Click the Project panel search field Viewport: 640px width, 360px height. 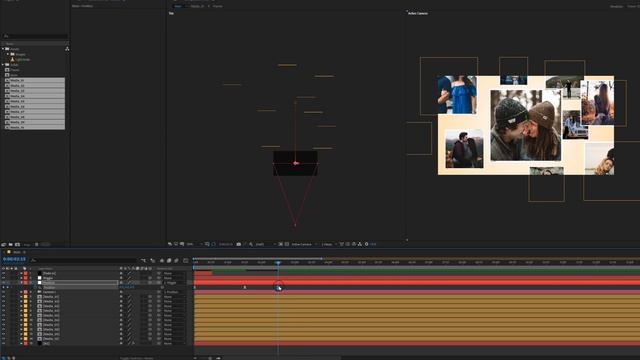35,36
